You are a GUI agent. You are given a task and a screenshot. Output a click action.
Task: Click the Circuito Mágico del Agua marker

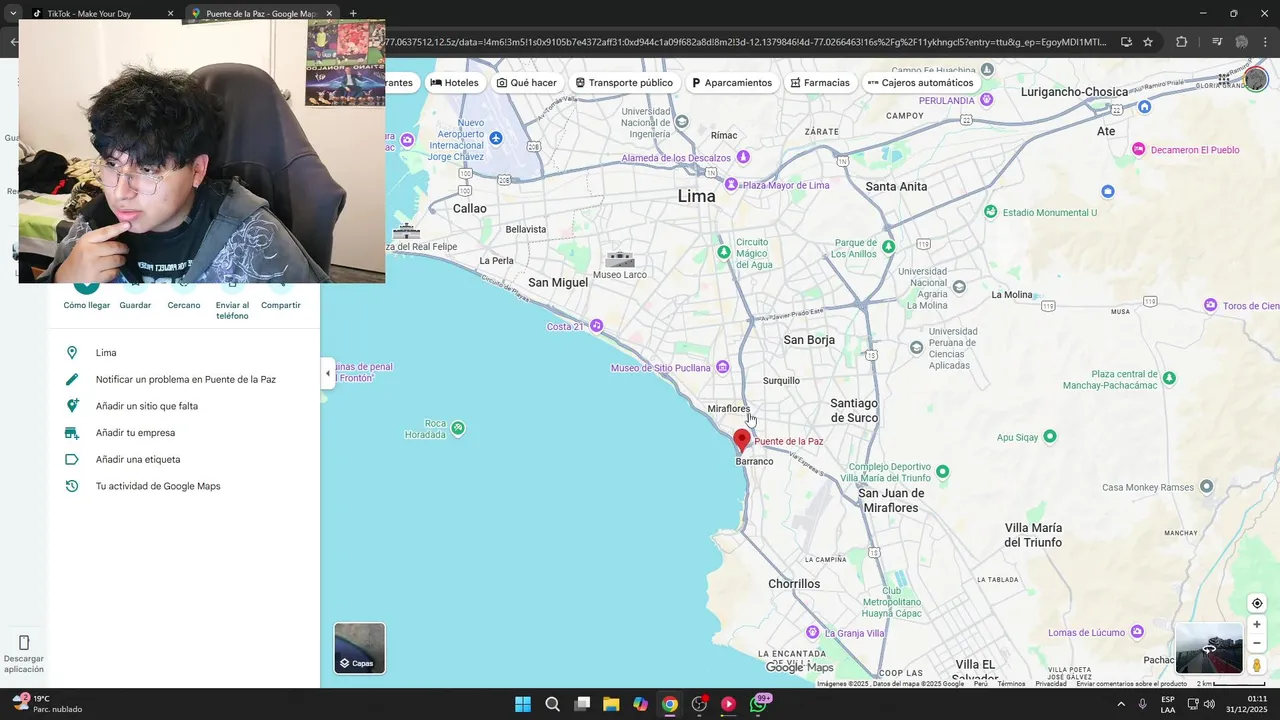[x=724, y=252]
